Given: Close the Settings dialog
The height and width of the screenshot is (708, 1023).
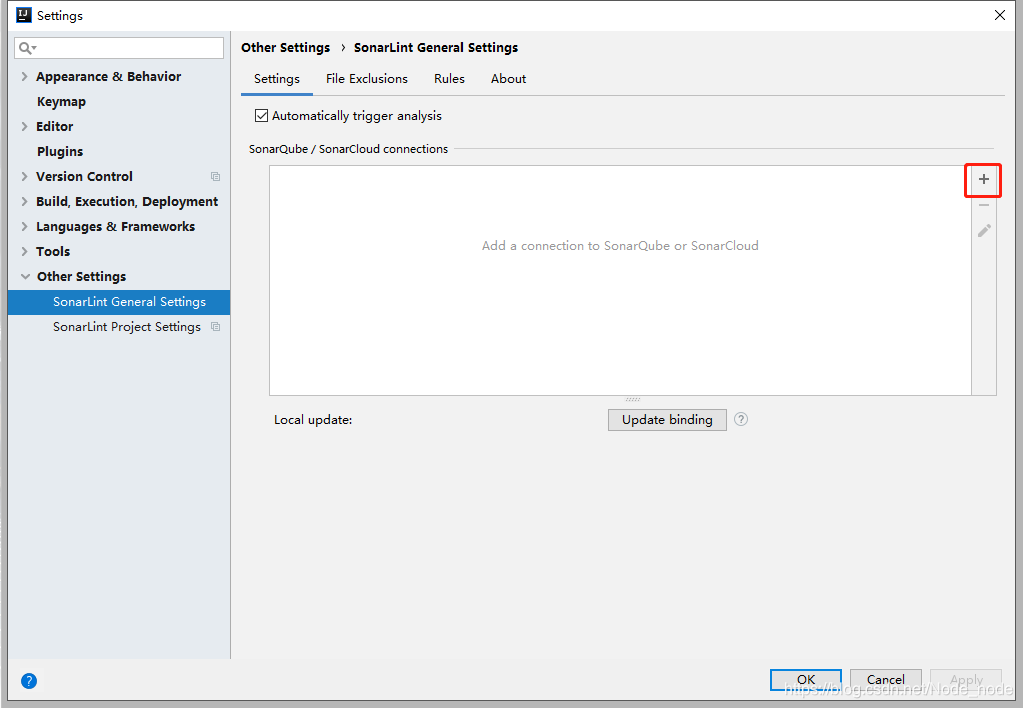Looking at the screenshot, I should pyautogui.click(x=1000, y=15).
